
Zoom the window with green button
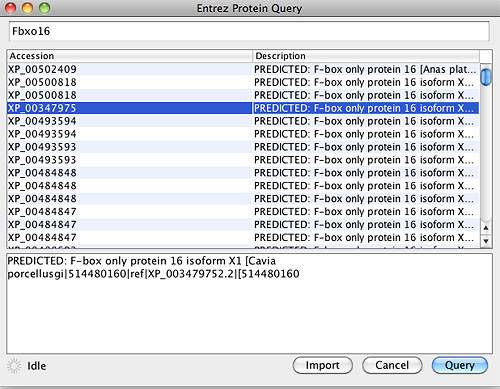pyautogui.click(x=44, y=8)
